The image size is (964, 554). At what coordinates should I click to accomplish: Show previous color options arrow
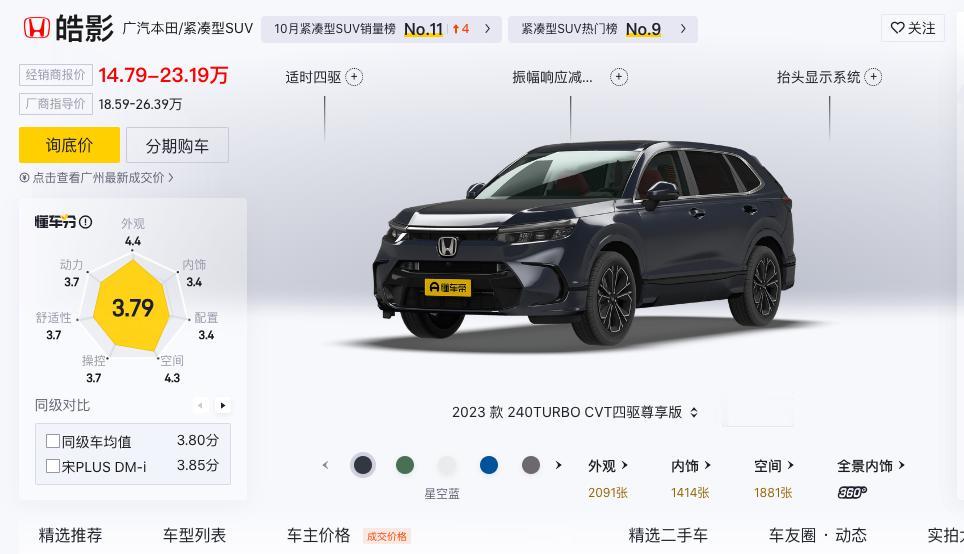(325, 465)
